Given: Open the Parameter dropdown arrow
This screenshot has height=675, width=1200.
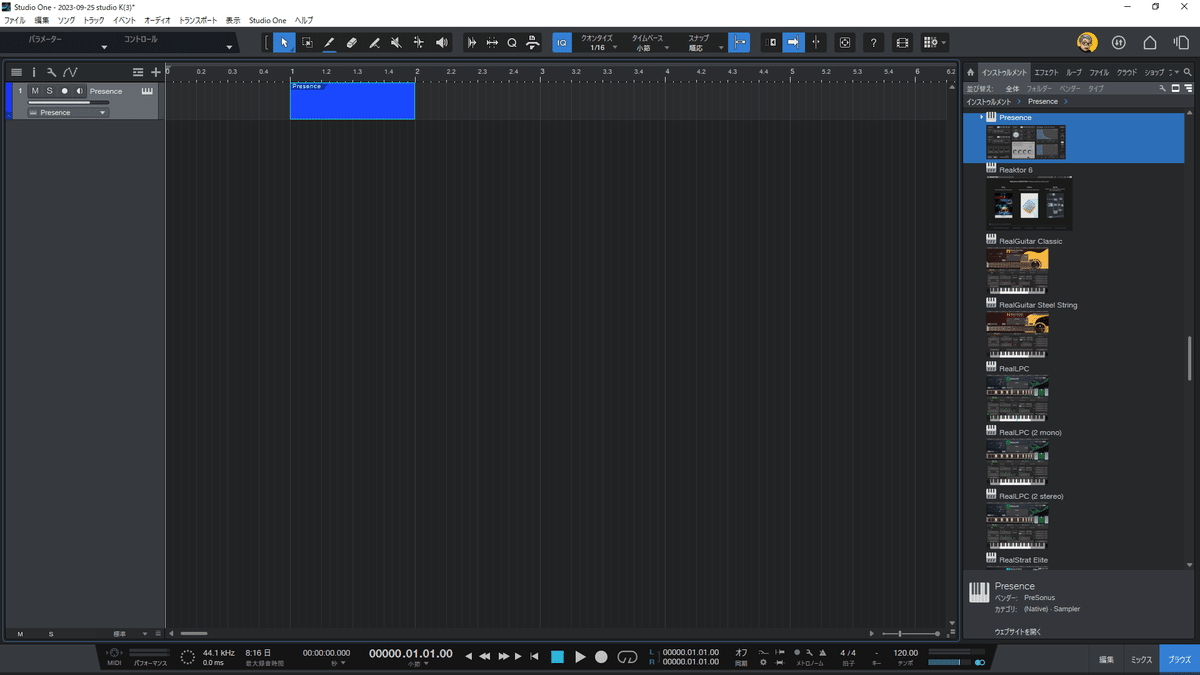Looking at the screenshot, I should pyautogui.click(x=104, y=47).
